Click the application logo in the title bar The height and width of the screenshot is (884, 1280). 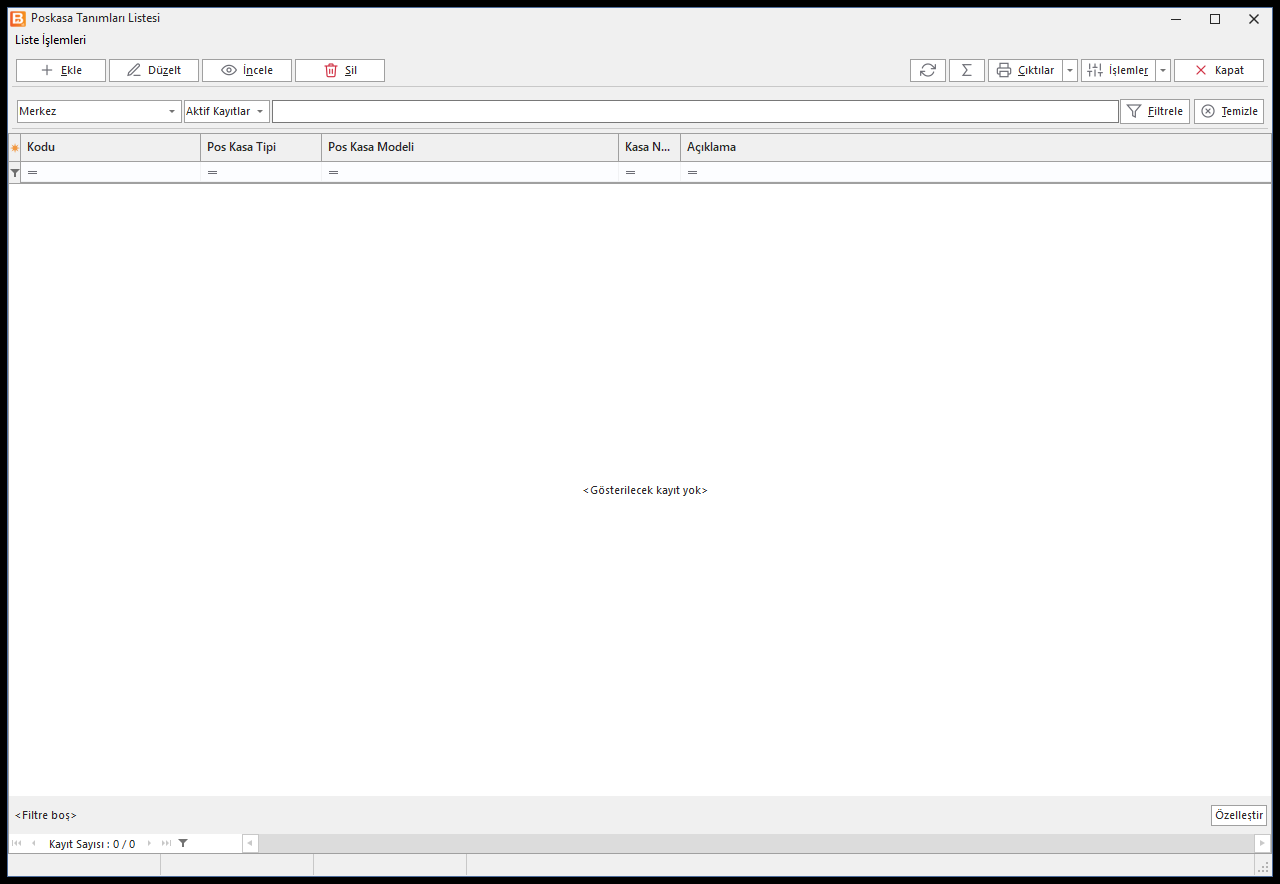[18, 18]
